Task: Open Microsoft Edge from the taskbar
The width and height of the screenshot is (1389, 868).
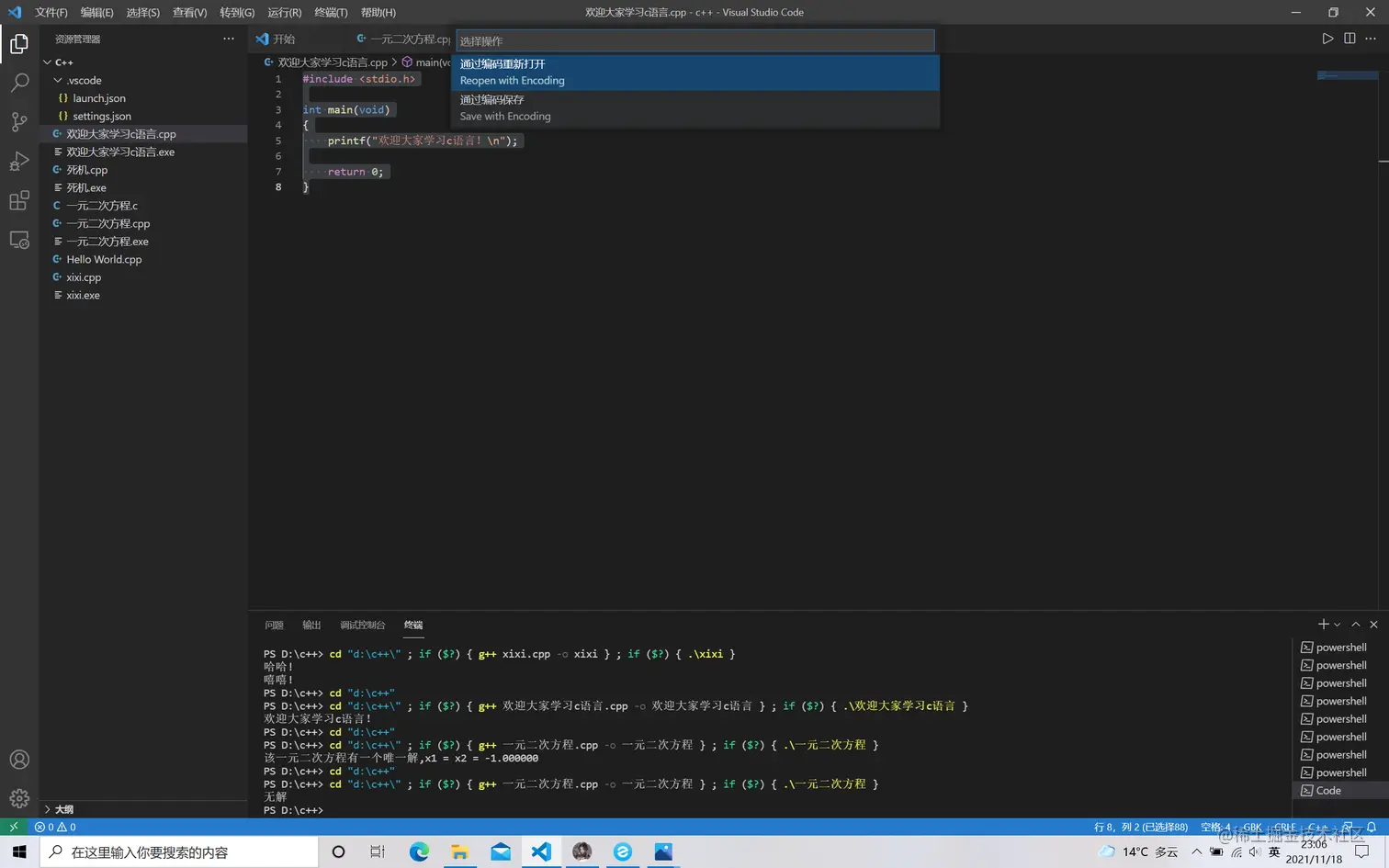Action: pos(419,852)
